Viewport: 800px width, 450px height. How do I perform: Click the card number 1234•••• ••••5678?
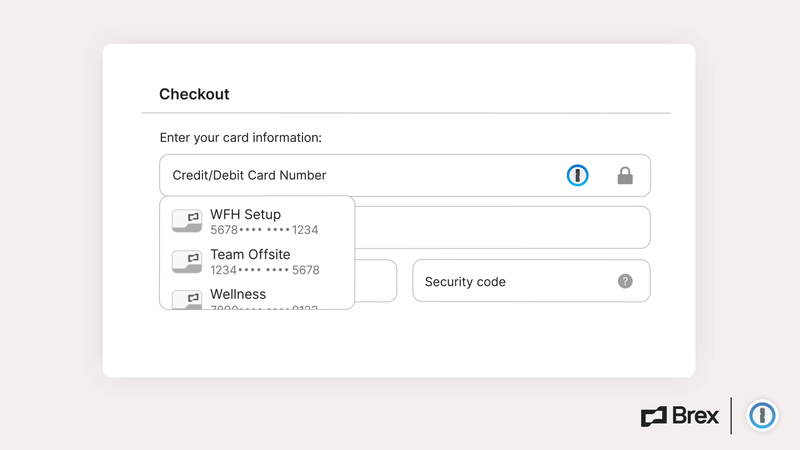pyautogui.click(x=265, y=270)
